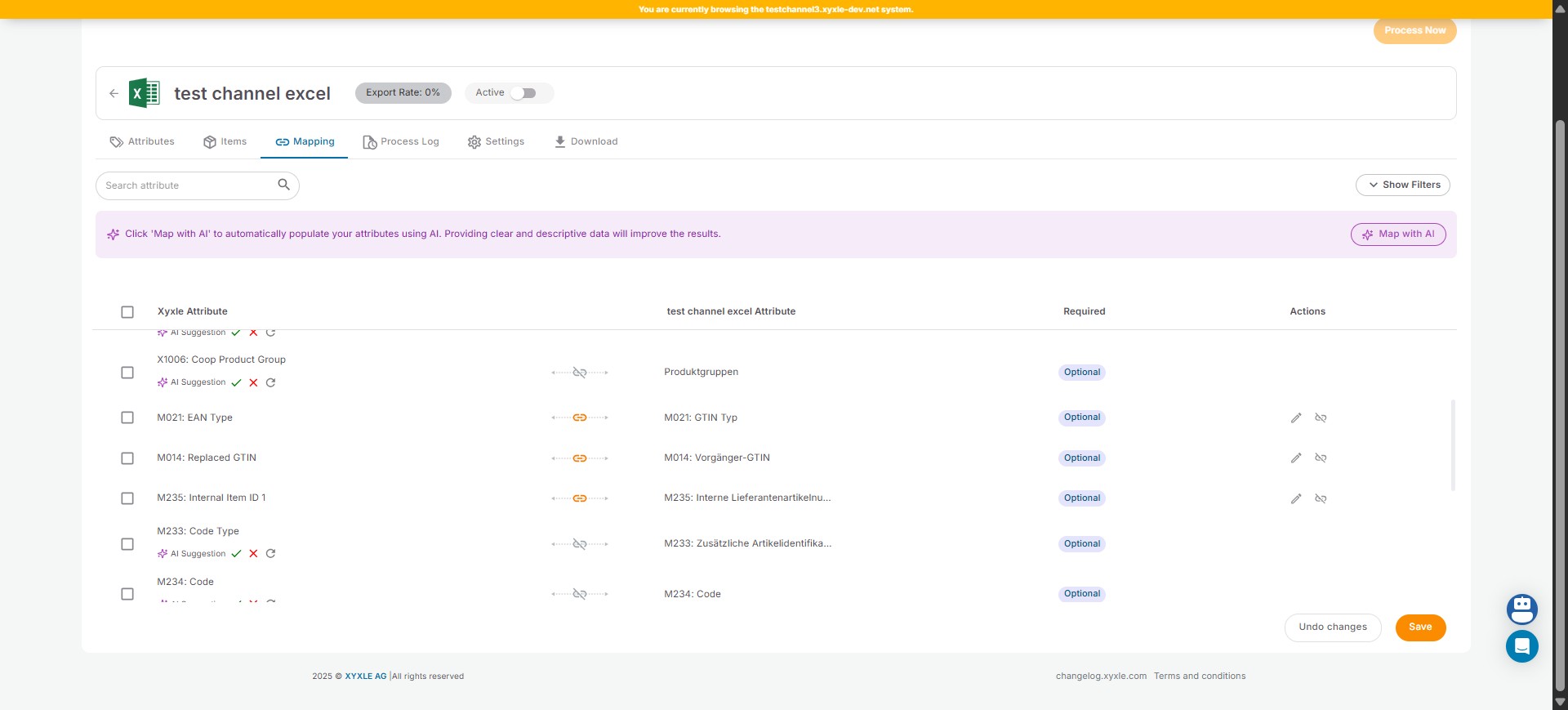Unlink the M014: Replaced GTIN mapping
The width and height of the screenshot is (1568, 710).
[x=1321, y=458]
